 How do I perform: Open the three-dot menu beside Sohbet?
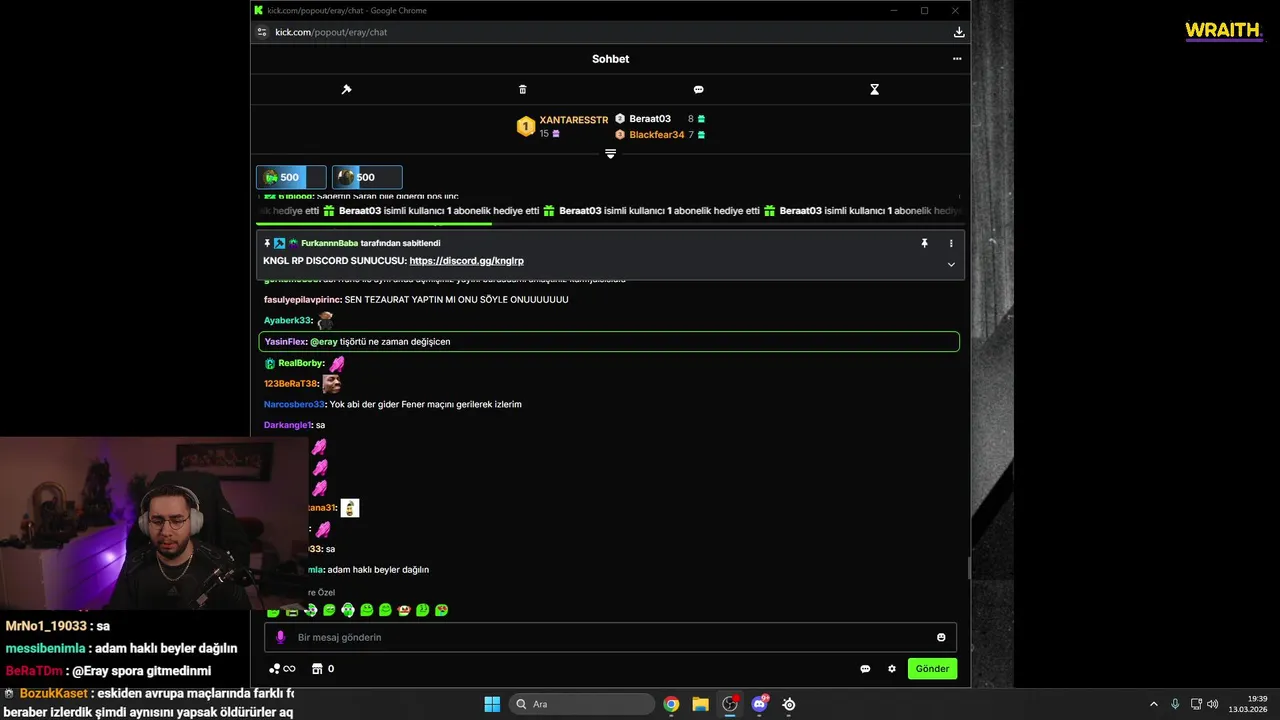(957, 59)
